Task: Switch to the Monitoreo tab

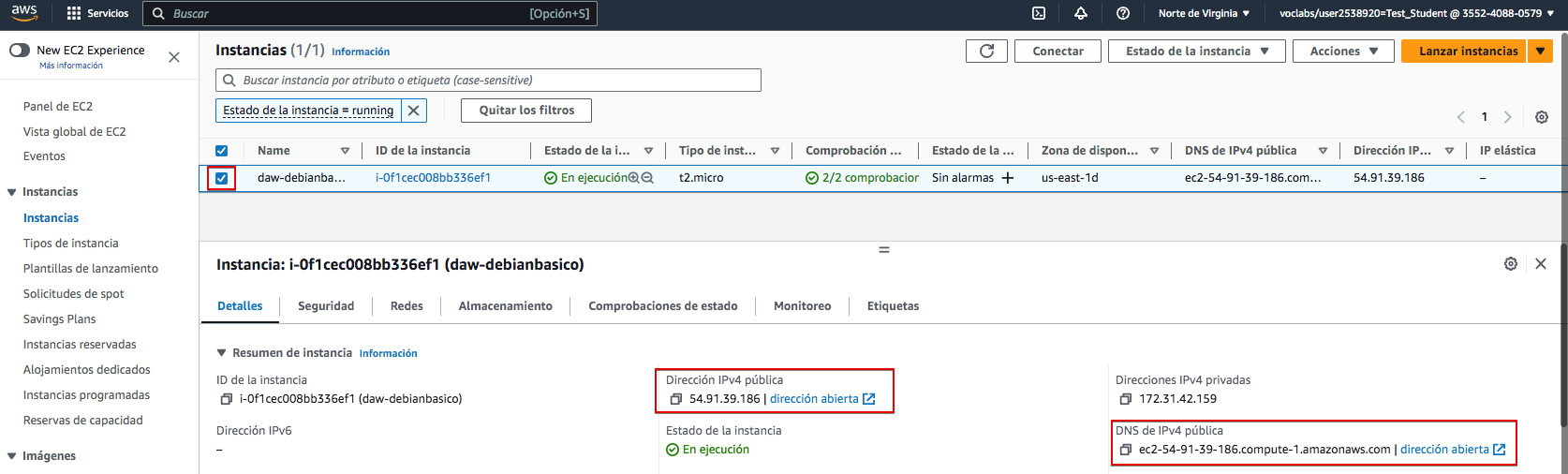Action: point(803,306)
